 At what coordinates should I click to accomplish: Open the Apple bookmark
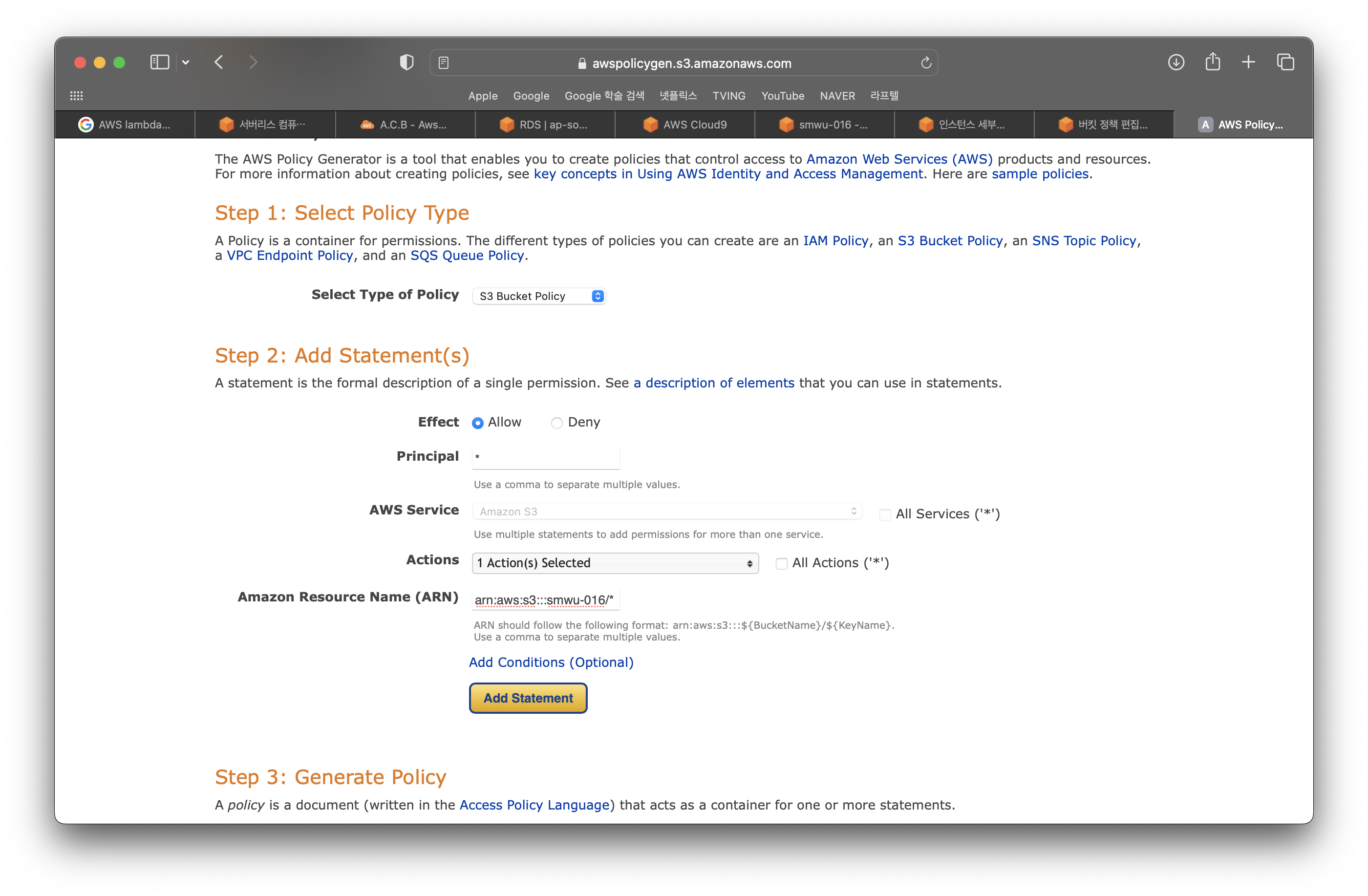[x=483, y=96]
